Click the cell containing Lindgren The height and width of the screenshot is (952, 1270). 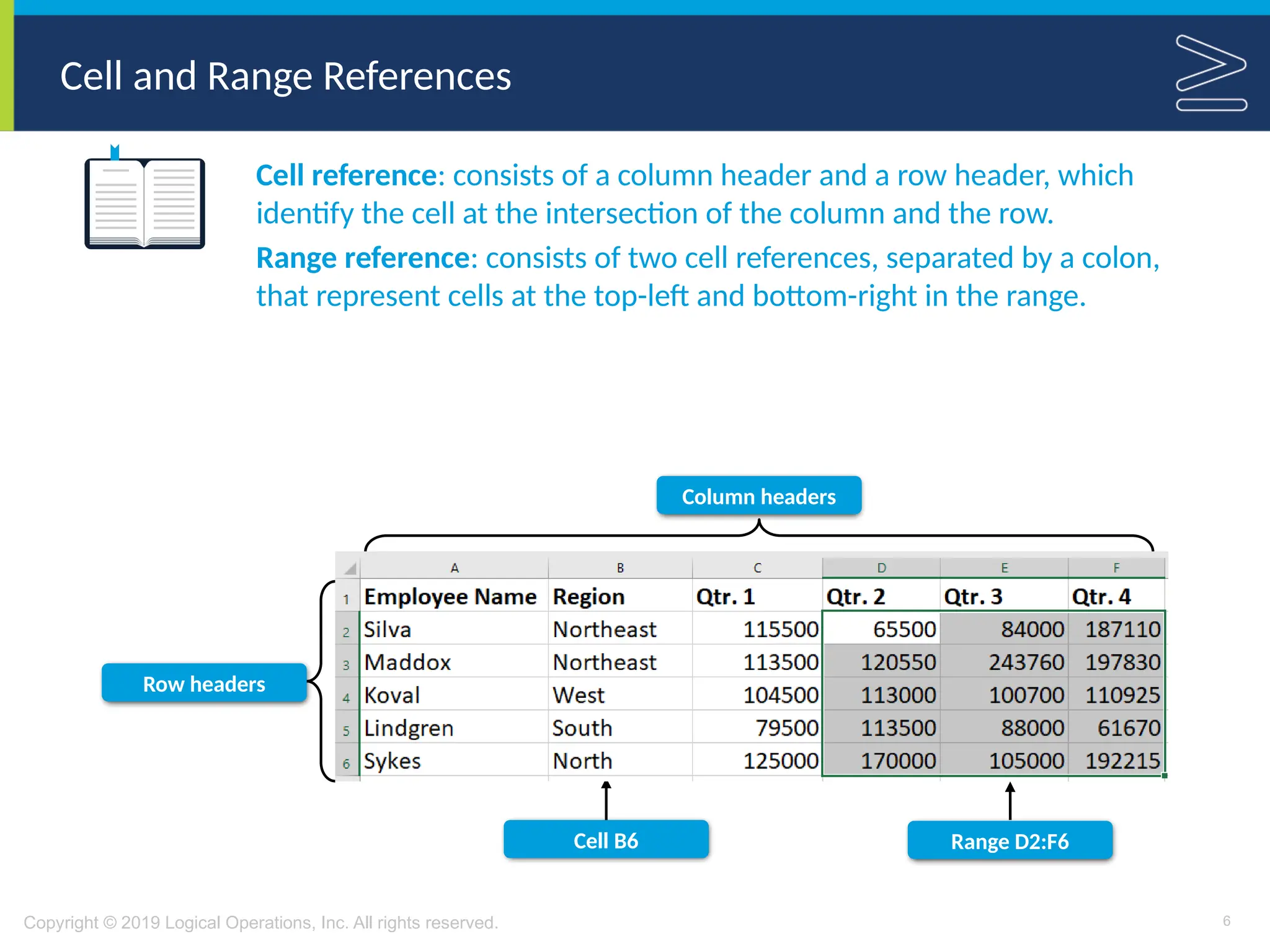454,727
